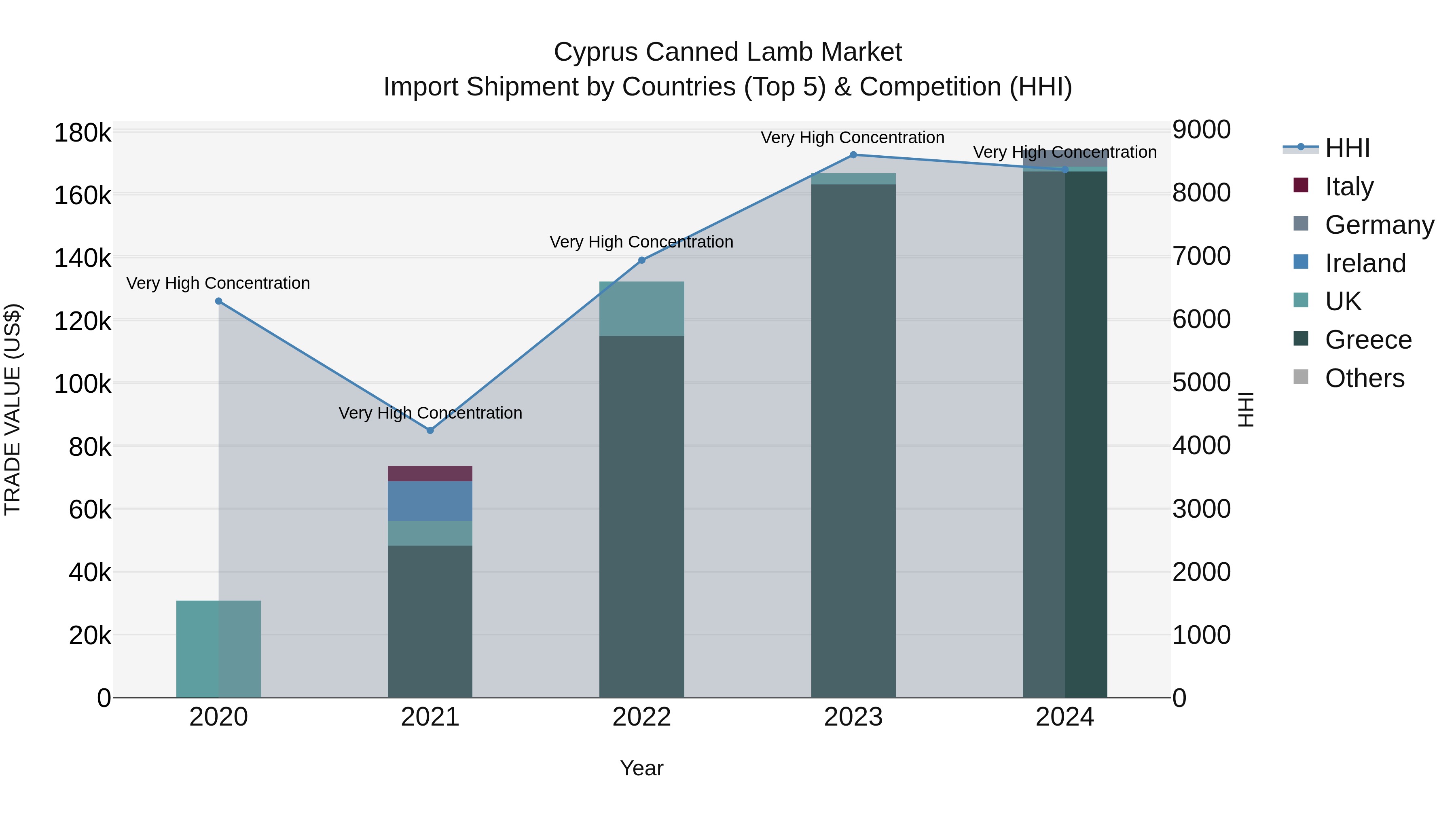
Task: Click the Greece segment of 2021 bar
Action: pyautogui.click(x=430, y=622)
